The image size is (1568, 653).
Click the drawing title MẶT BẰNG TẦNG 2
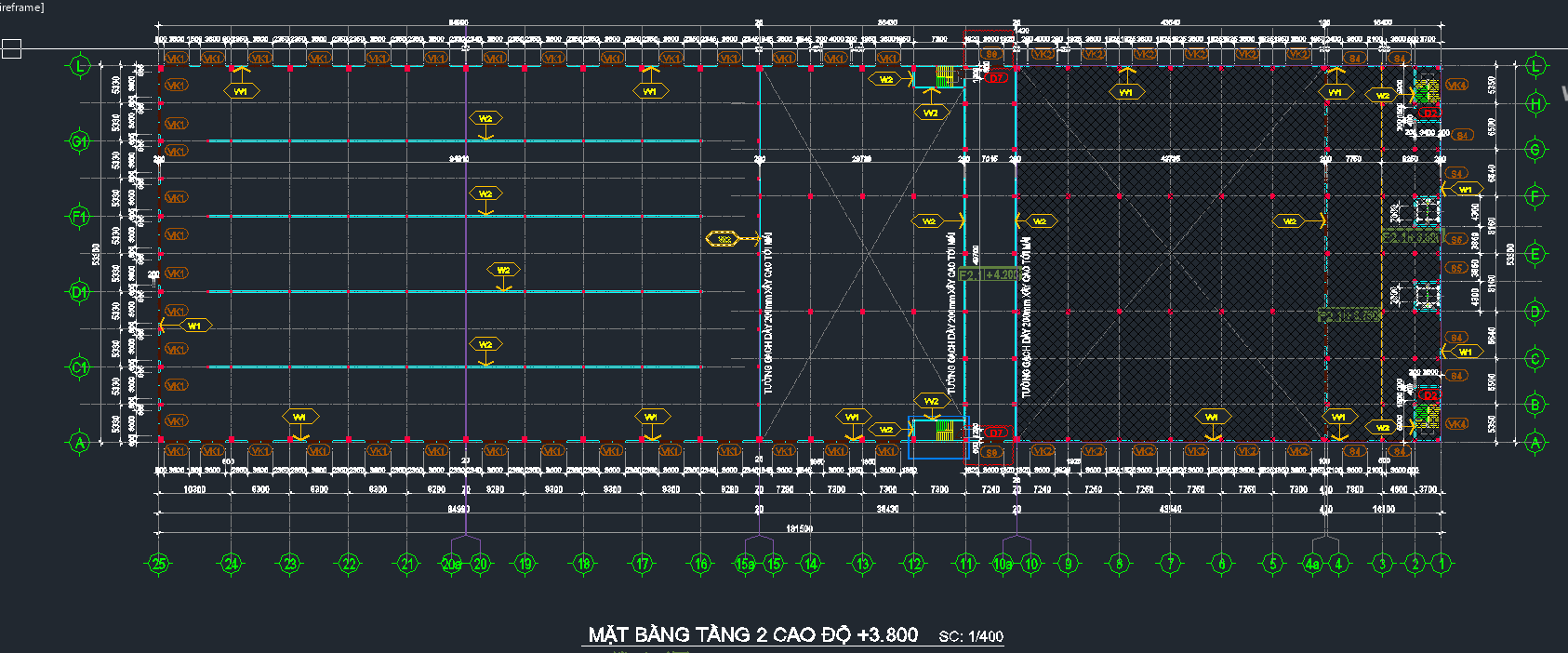pos(753,634)
